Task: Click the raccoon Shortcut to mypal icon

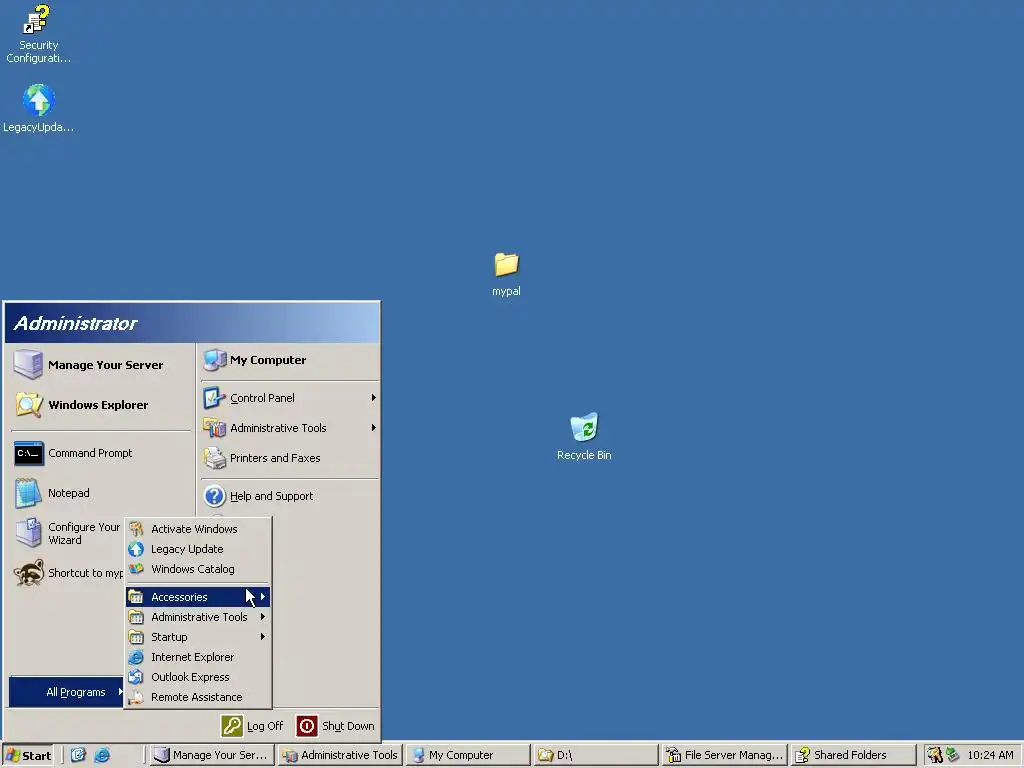Action: coord(29,573)
